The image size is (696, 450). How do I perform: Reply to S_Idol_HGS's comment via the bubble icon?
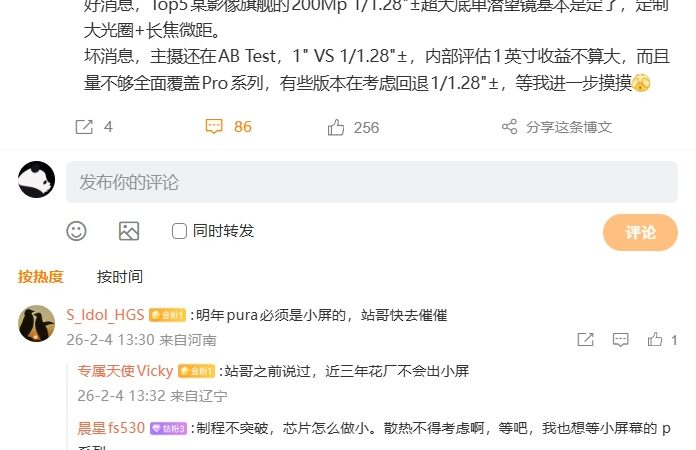(x=621, y=340)
